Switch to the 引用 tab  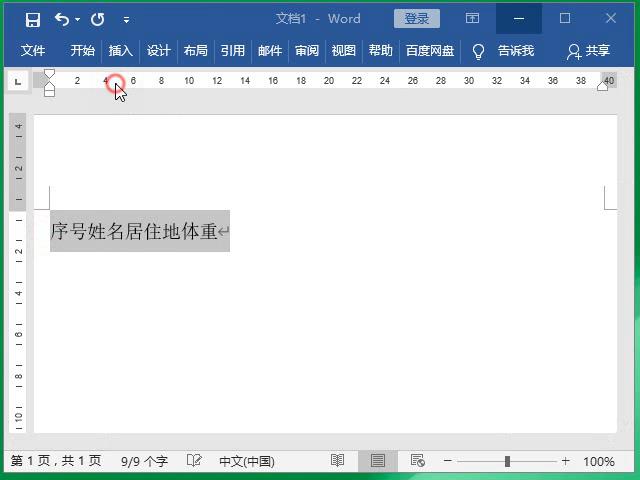pos(233,51)
